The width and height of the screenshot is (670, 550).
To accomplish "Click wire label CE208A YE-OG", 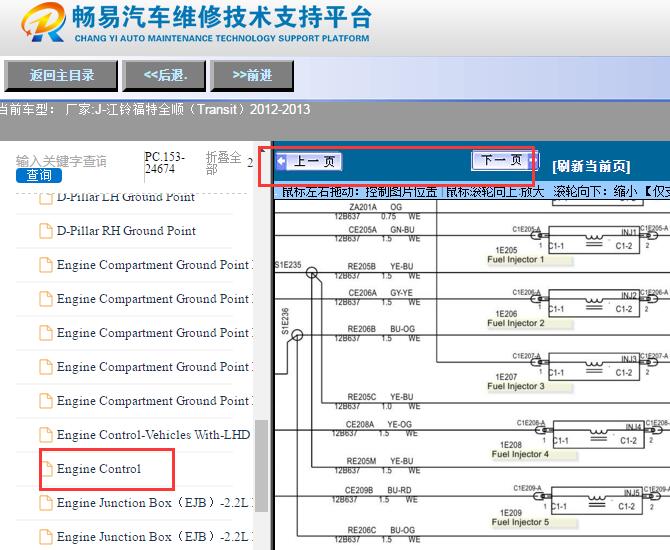I will pyautogui.click(x=379, y=424).
